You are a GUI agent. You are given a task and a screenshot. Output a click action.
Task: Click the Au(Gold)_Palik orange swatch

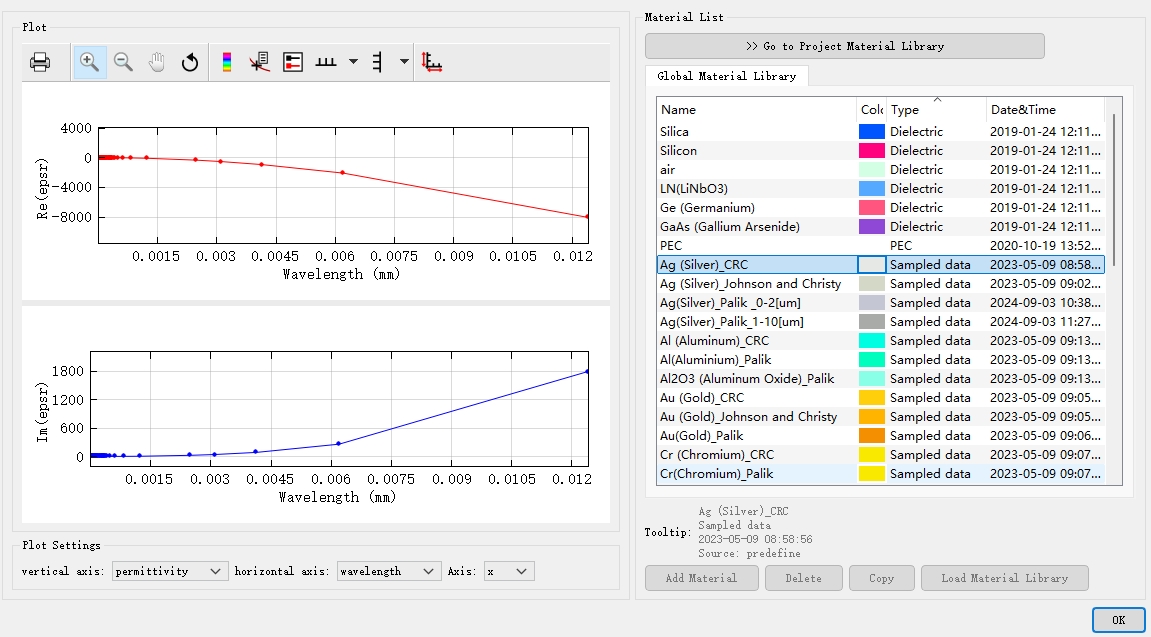pos(872,436)
